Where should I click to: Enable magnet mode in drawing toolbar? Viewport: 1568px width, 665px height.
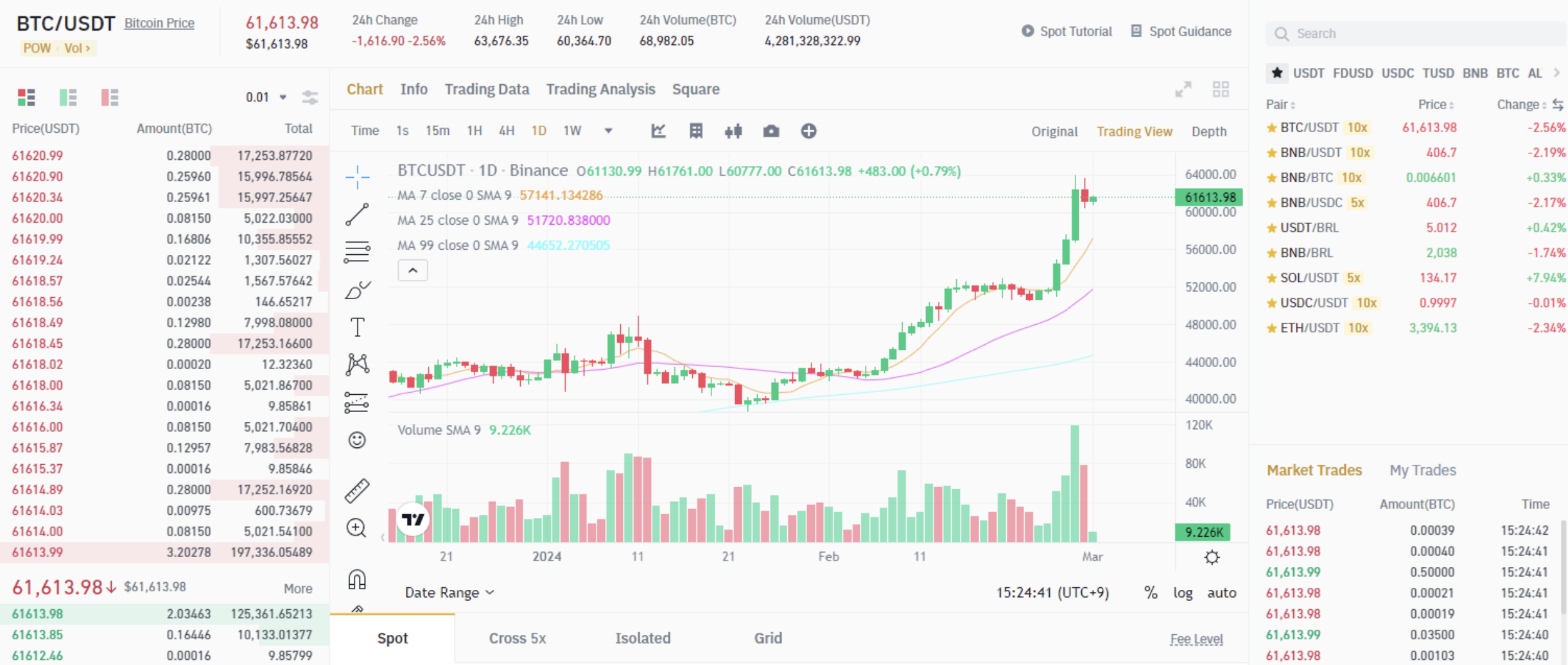coord(357,578)
